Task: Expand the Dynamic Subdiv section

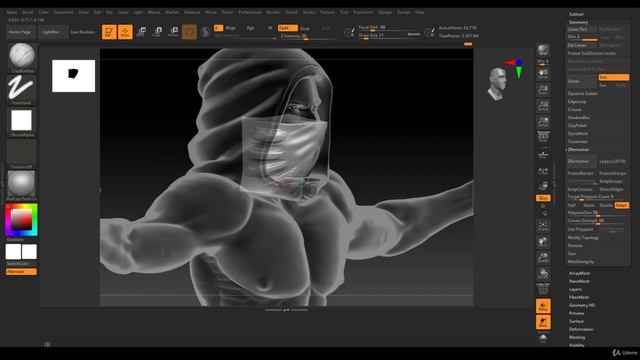Action: 582,93
